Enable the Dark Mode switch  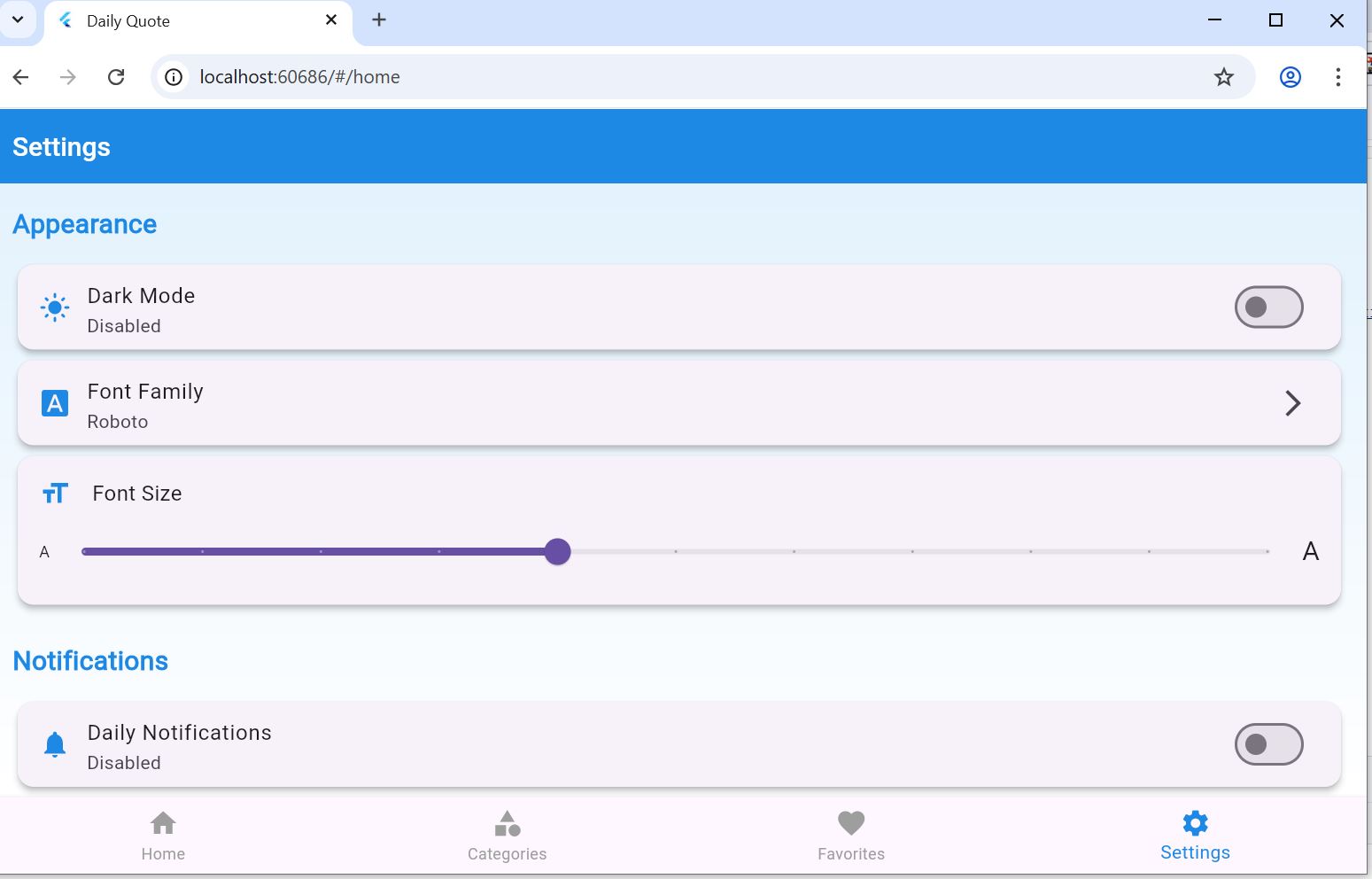coord(1268,307)
